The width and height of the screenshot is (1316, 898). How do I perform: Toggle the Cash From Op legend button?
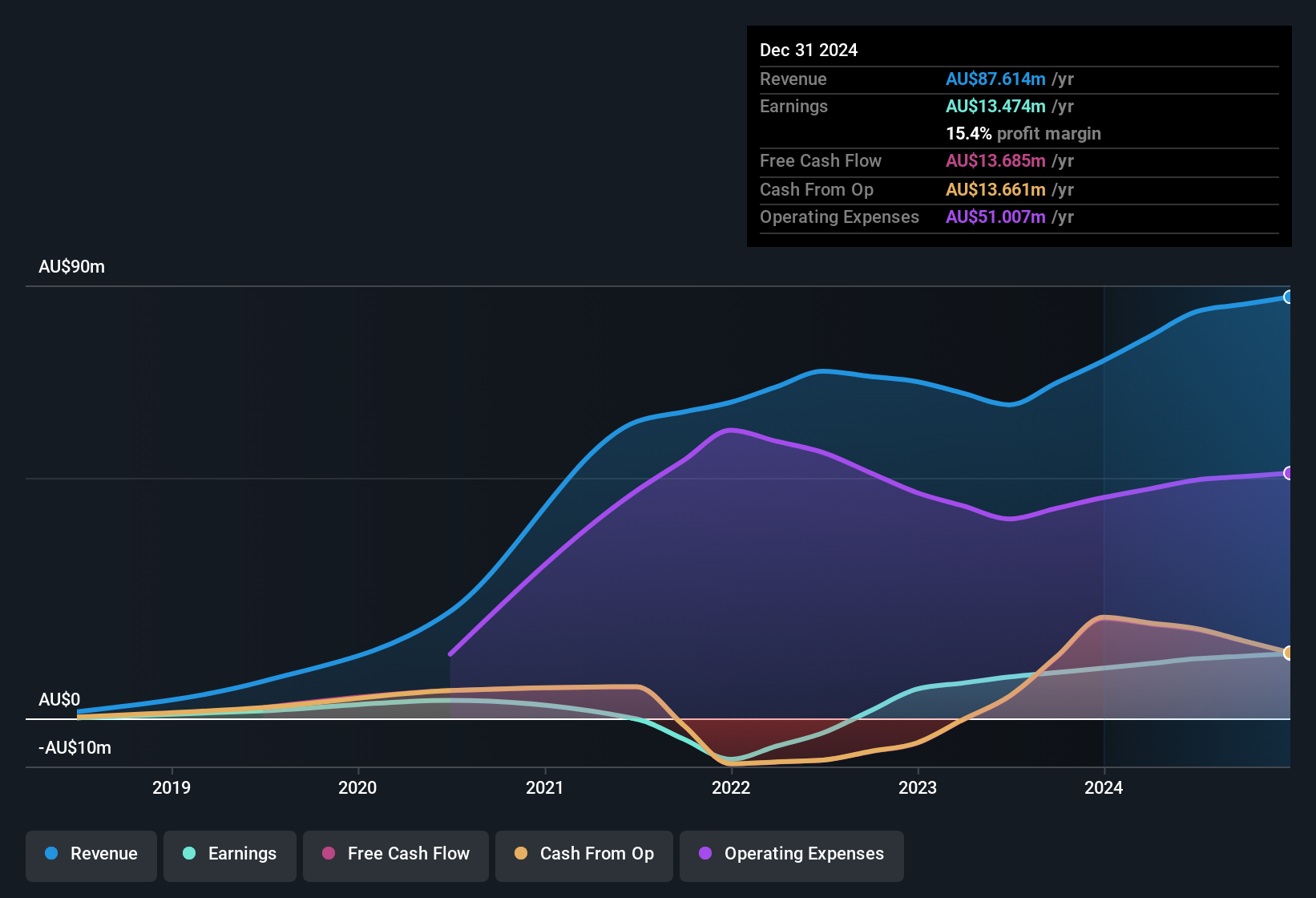[x=584, y=856]
